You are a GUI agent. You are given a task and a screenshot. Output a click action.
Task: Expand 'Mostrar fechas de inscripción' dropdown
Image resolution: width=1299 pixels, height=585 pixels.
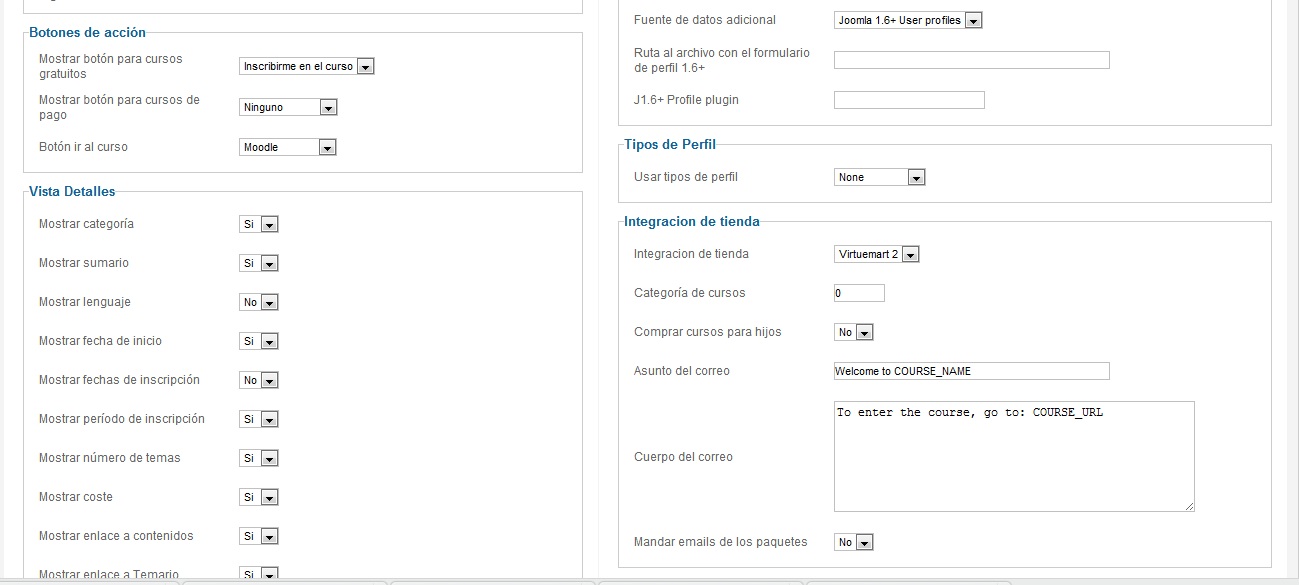pos(258,381)
